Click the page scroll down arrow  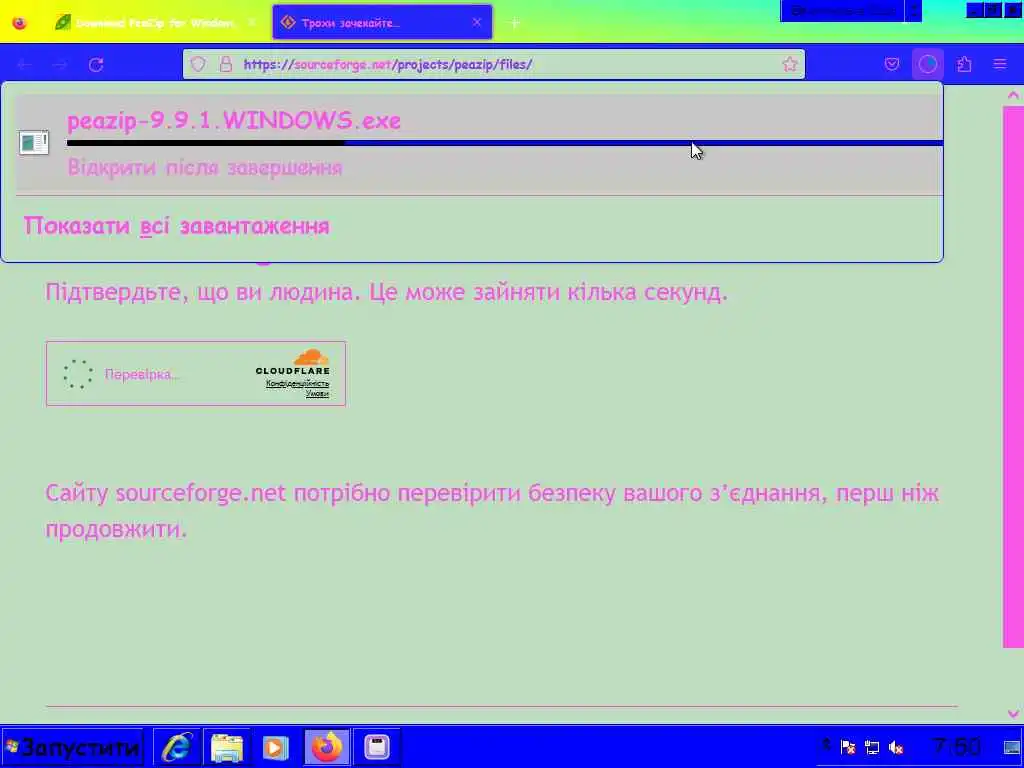click(1013, 714)
